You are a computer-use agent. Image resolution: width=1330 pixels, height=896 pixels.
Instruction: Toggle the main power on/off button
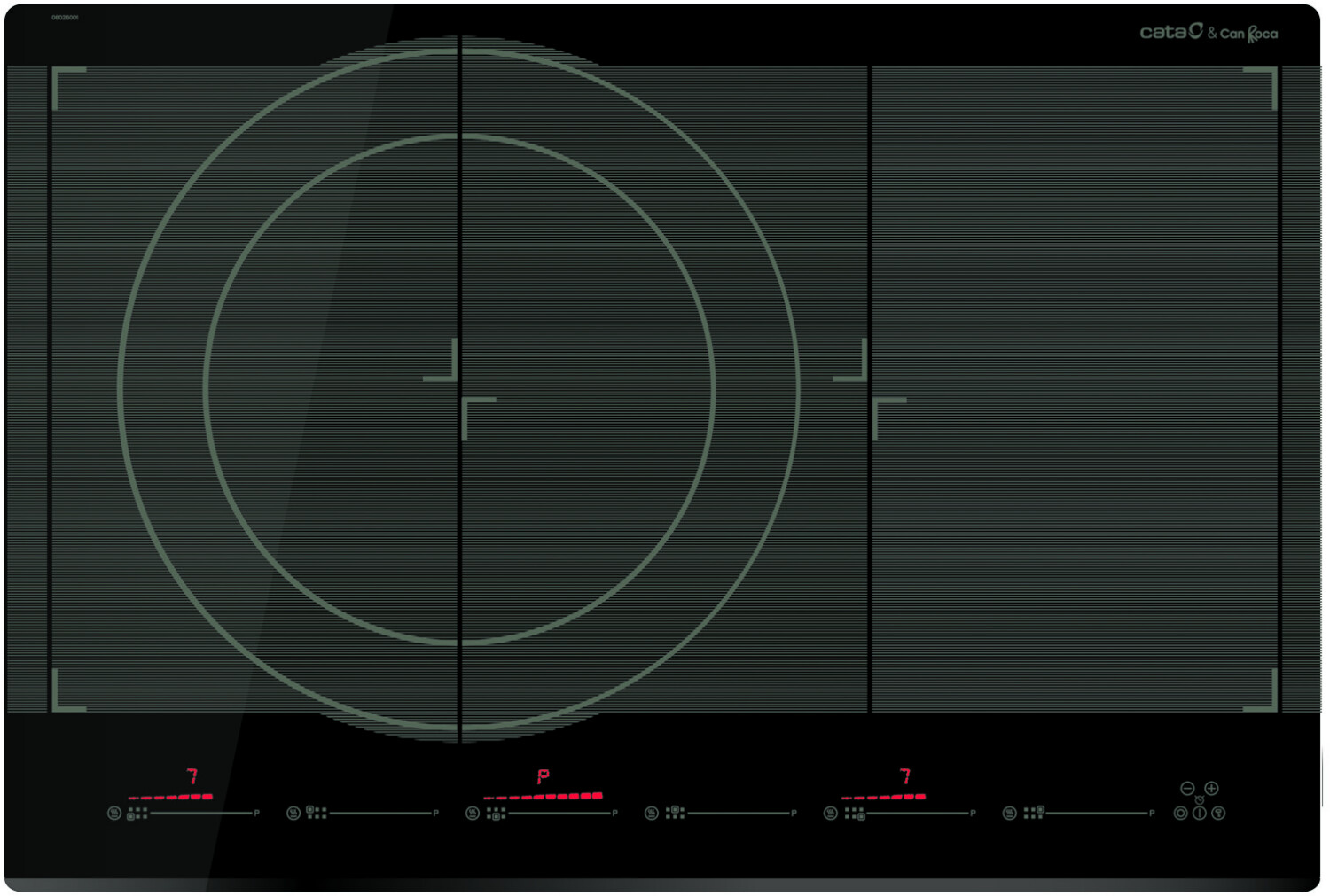pos(1200,814)
